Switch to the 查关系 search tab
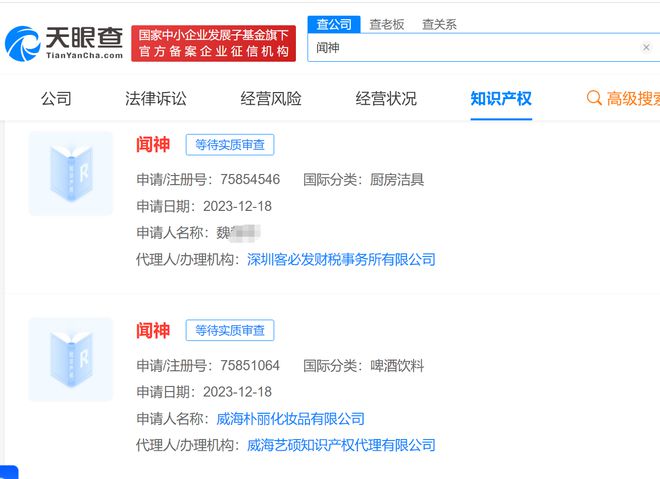The image size is (660, 479). click(x=439, y=24)
